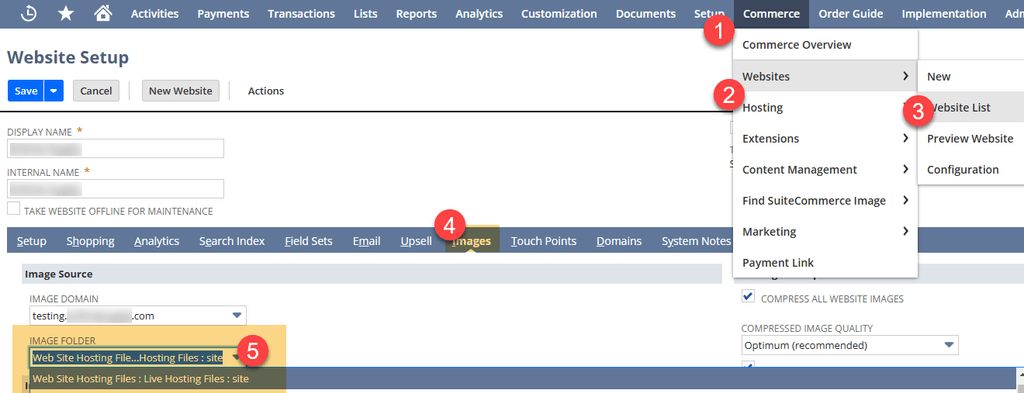
Task: Click the Display Name input field
Action: (116, 148)
